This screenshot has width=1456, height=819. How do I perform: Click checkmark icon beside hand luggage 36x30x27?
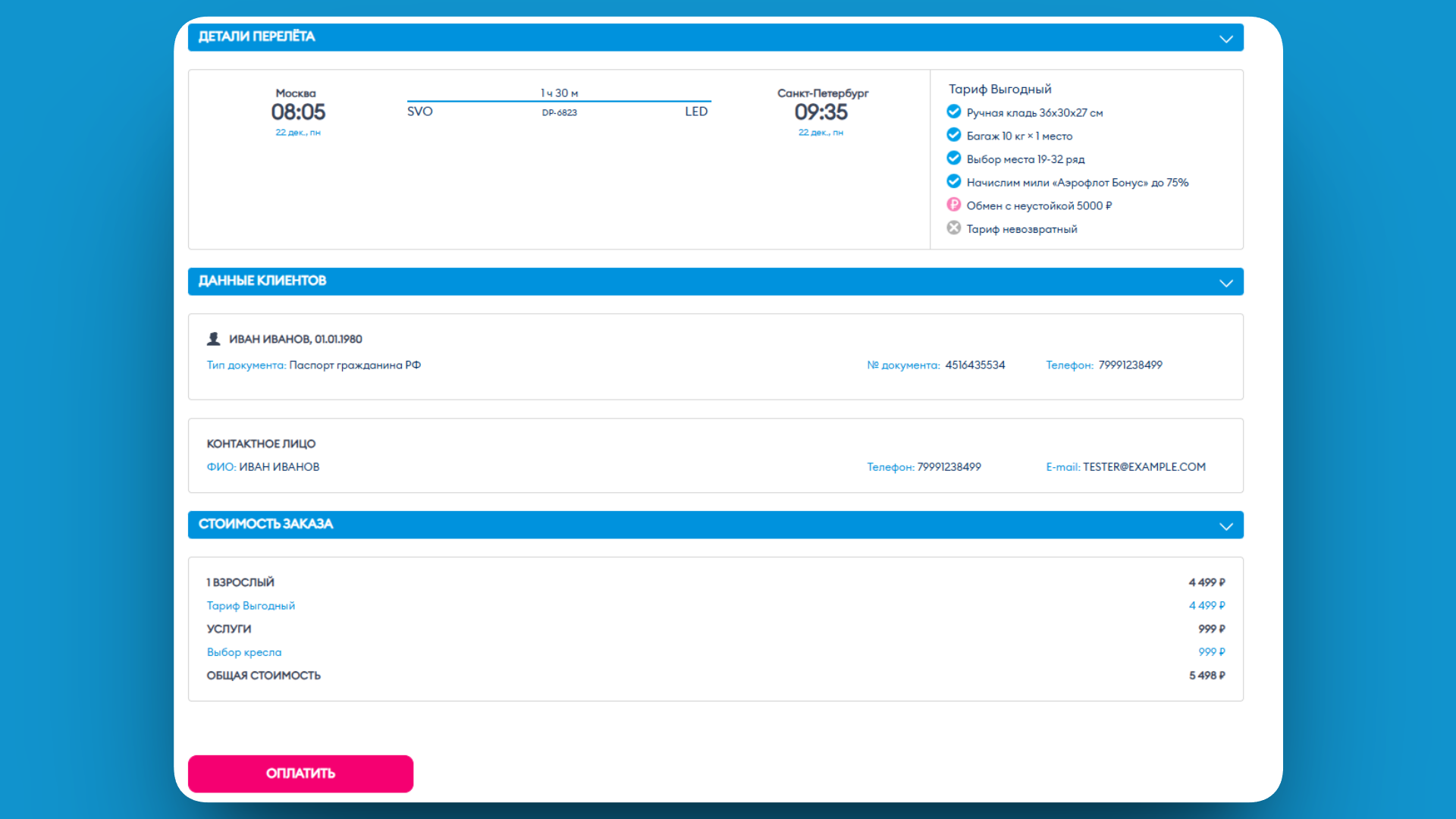coord(953,111)
